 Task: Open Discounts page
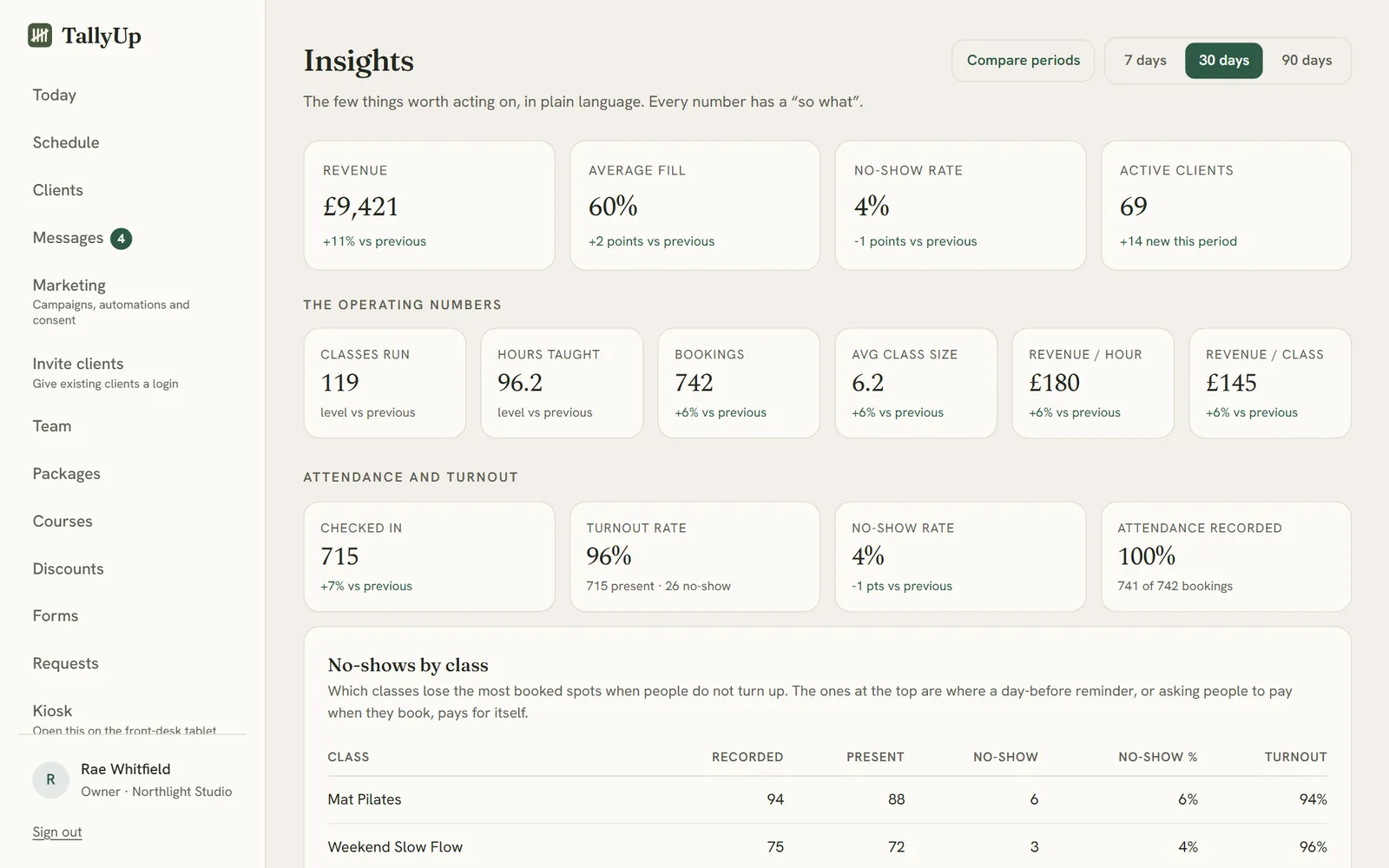click(69, 569)
